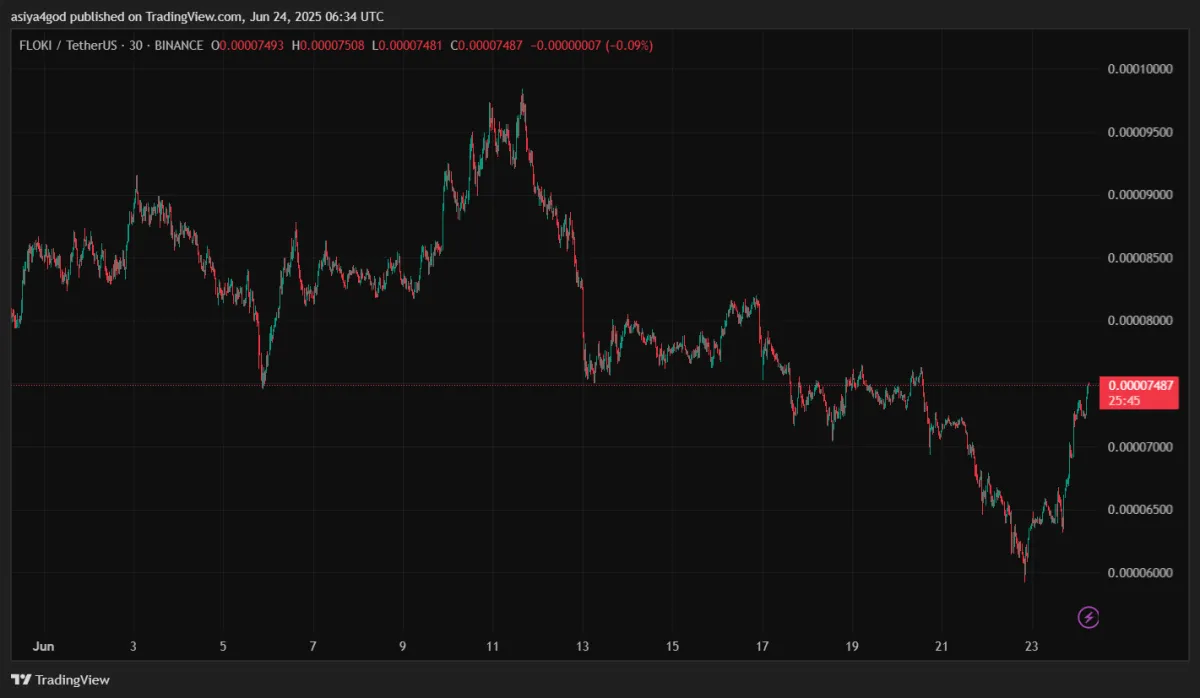The width and height of the screenshot is (1200, 698).
Task: Click the 0.00010000 price axis label
Action: coord(1140,69)
